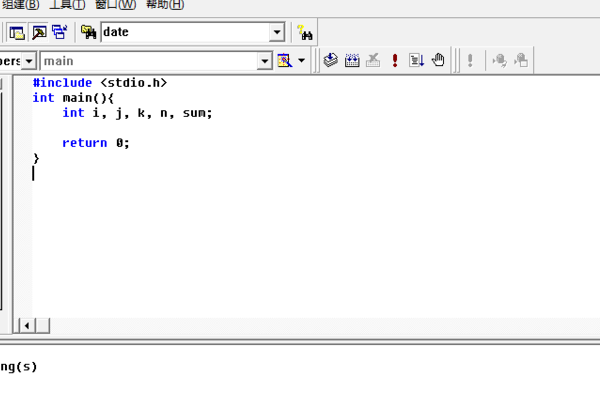Click the closing brace line in code
Screen dimensions: 600x400
(x=36, y=158)
